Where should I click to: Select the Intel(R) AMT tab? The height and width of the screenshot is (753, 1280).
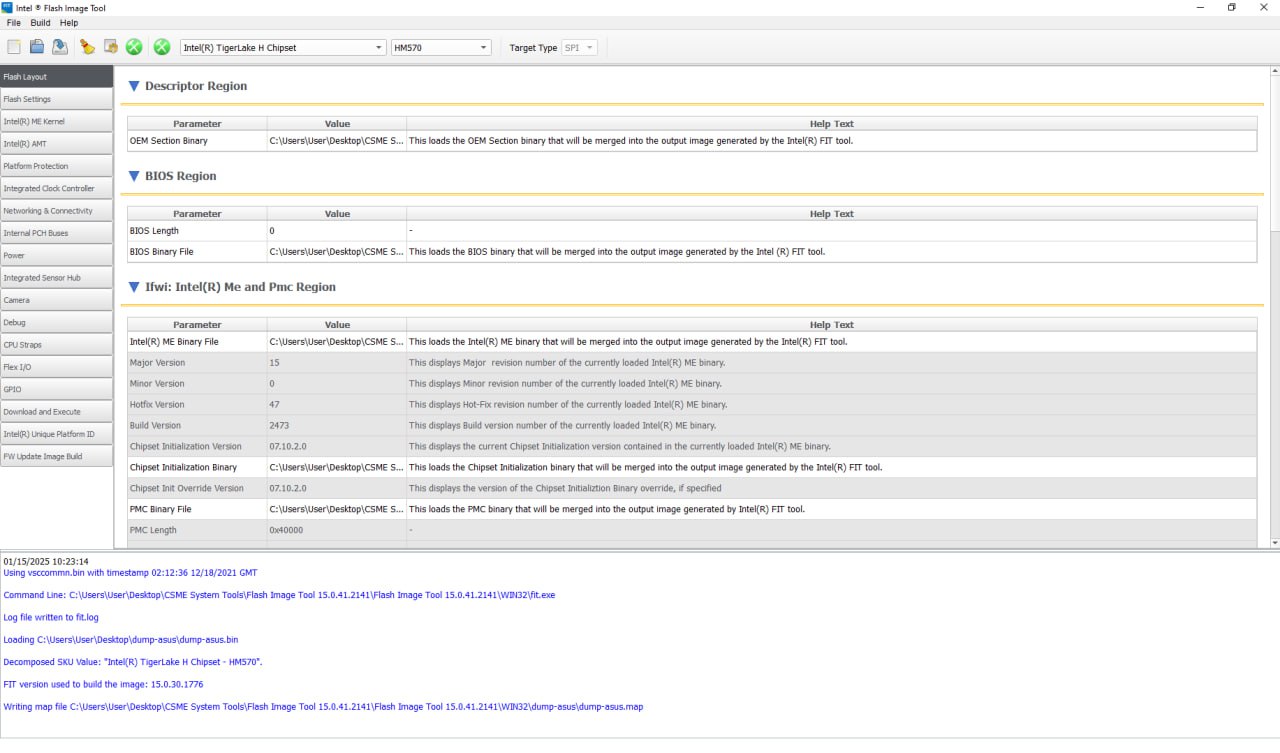tap(56, 144)
